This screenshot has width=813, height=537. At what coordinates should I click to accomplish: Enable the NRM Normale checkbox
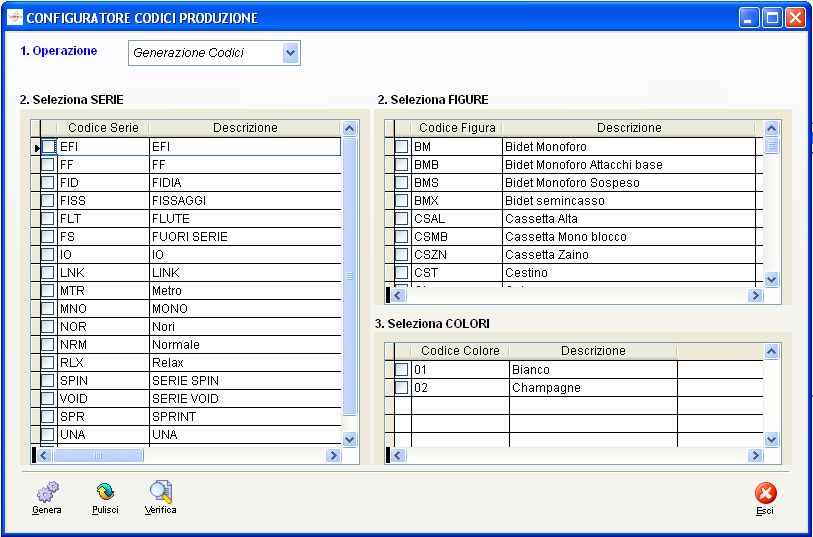(x=48, y=345)
